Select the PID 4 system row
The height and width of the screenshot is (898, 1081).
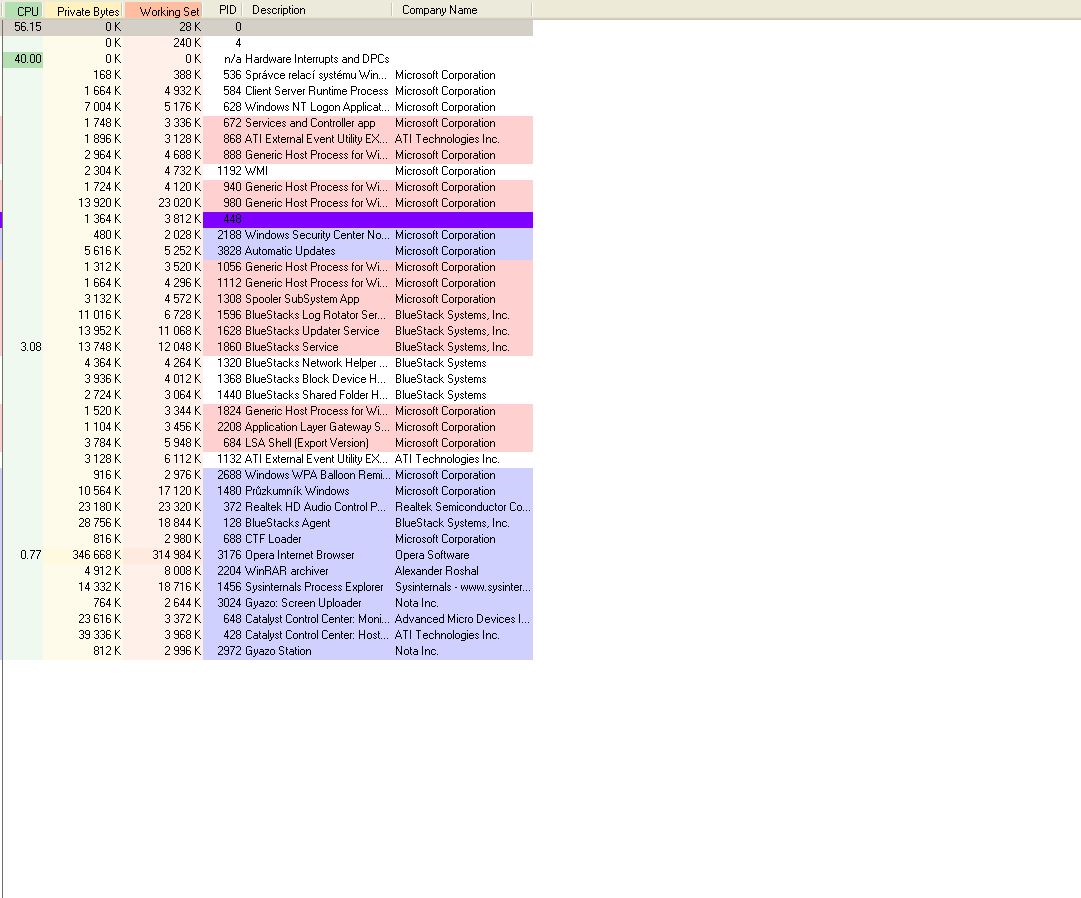click(x=267, y=43)
